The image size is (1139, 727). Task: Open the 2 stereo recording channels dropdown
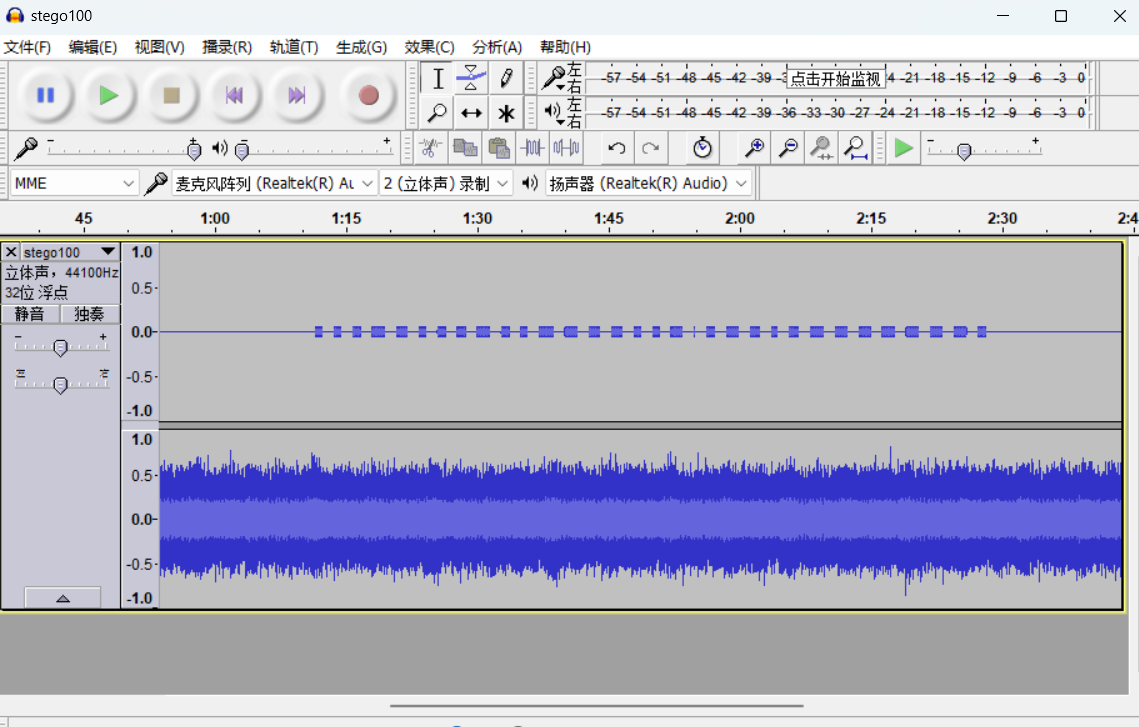pyautogui.click(x=446, y=184)
